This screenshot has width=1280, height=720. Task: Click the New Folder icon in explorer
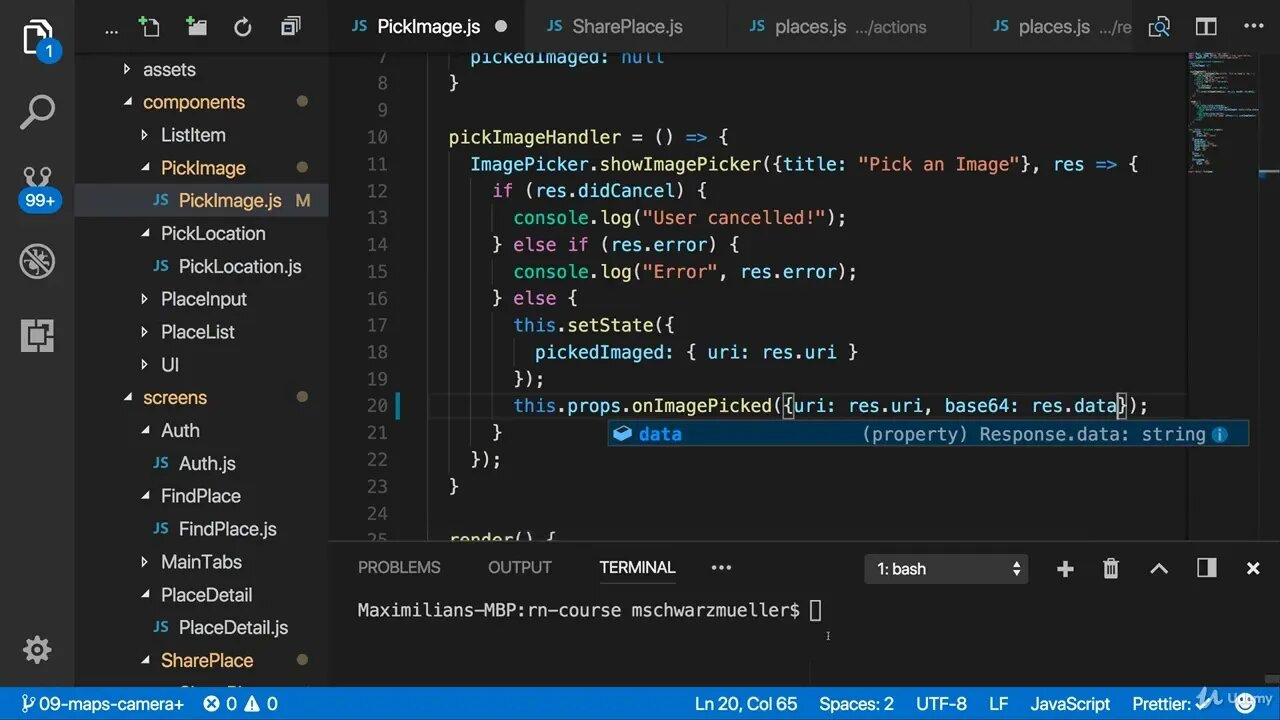[196, 27]
